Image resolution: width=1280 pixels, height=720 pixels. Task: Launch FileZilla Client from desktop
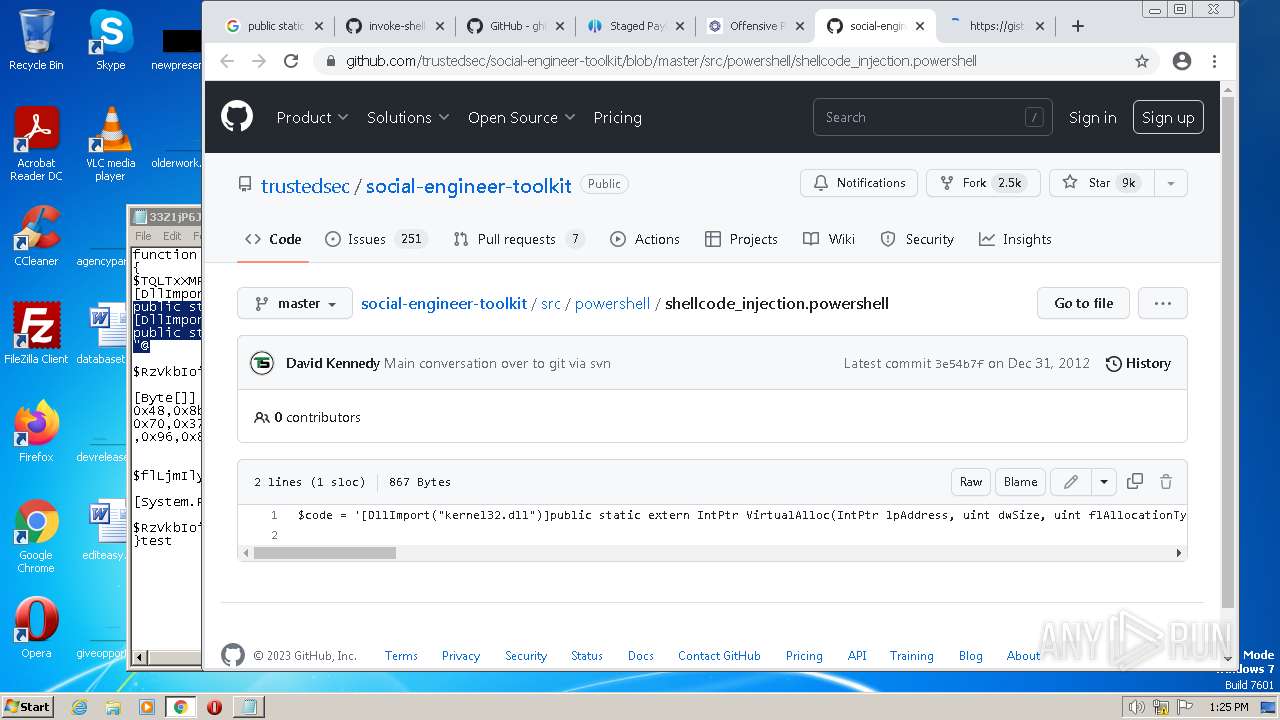coord(36,333)
